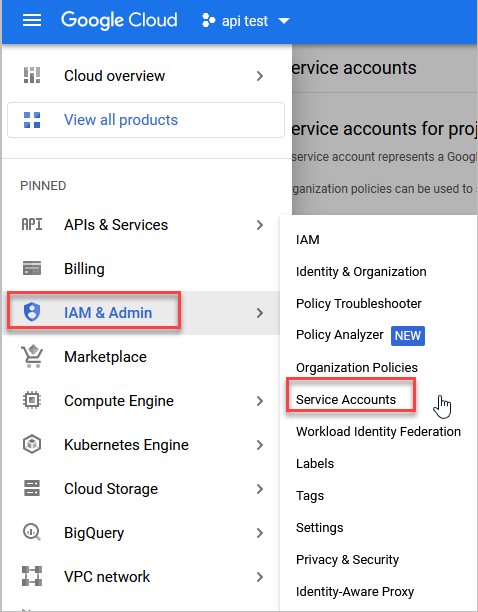
Task: Expand the IAM & Admin chevron
Action: (x=260, y=313)
